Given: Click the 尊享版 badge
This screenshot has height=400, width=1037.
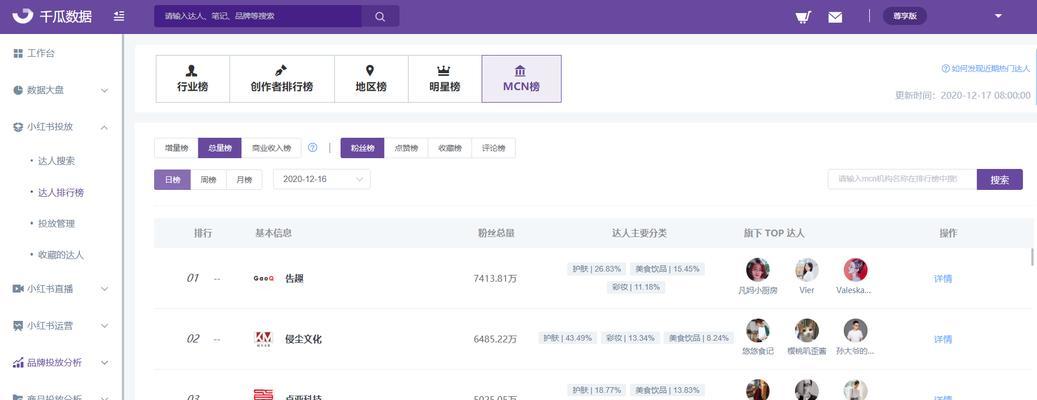Looking at the screenshot, I should (x=905, y=17).
